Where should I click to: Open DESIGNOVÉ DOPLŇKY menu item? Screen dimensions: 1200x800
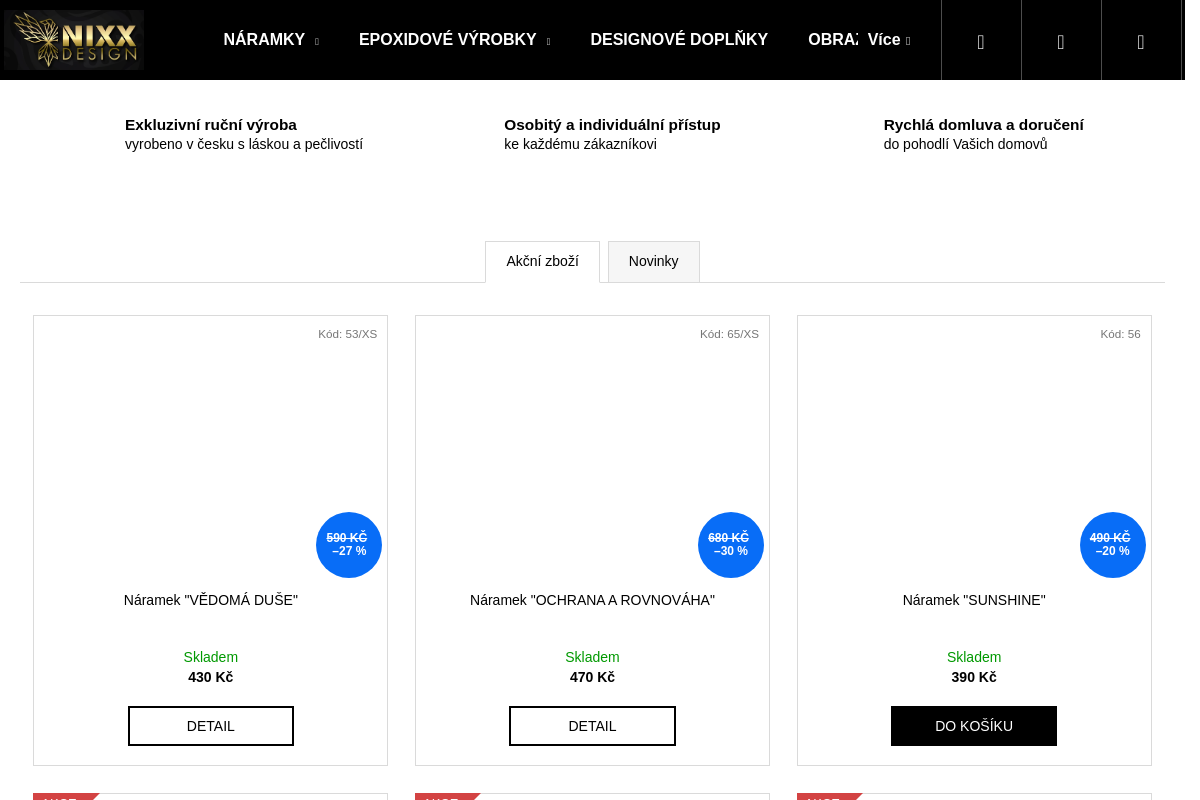[679, 40]
